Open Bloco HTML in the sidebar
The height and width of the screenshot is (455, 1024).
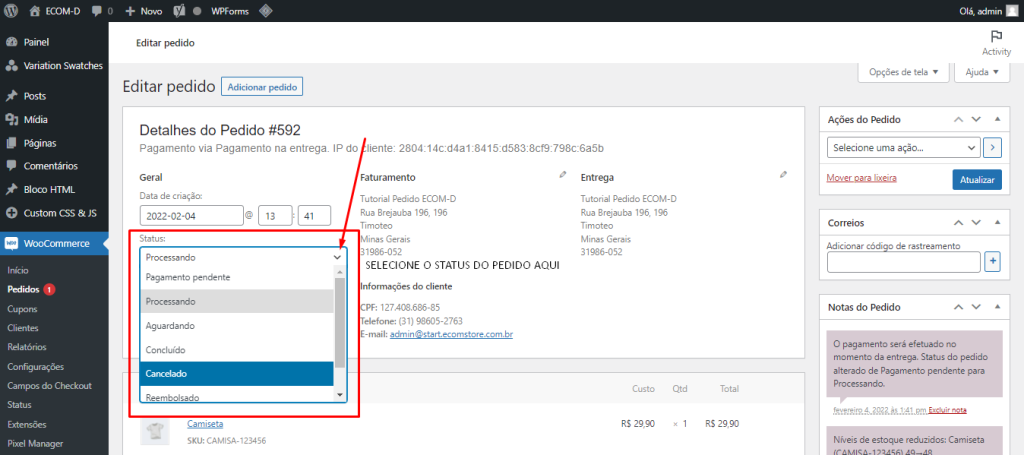(x=49, y=189)
